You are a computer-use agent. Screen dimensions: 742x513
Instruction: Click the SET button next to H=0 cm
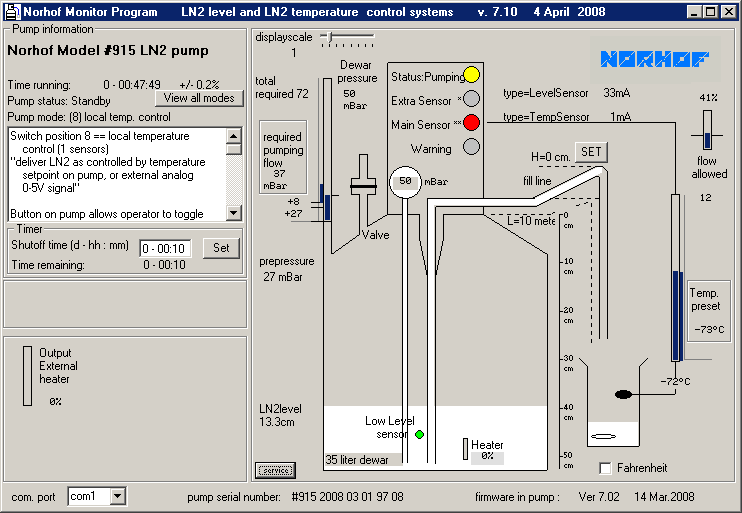tap(591, 152)
